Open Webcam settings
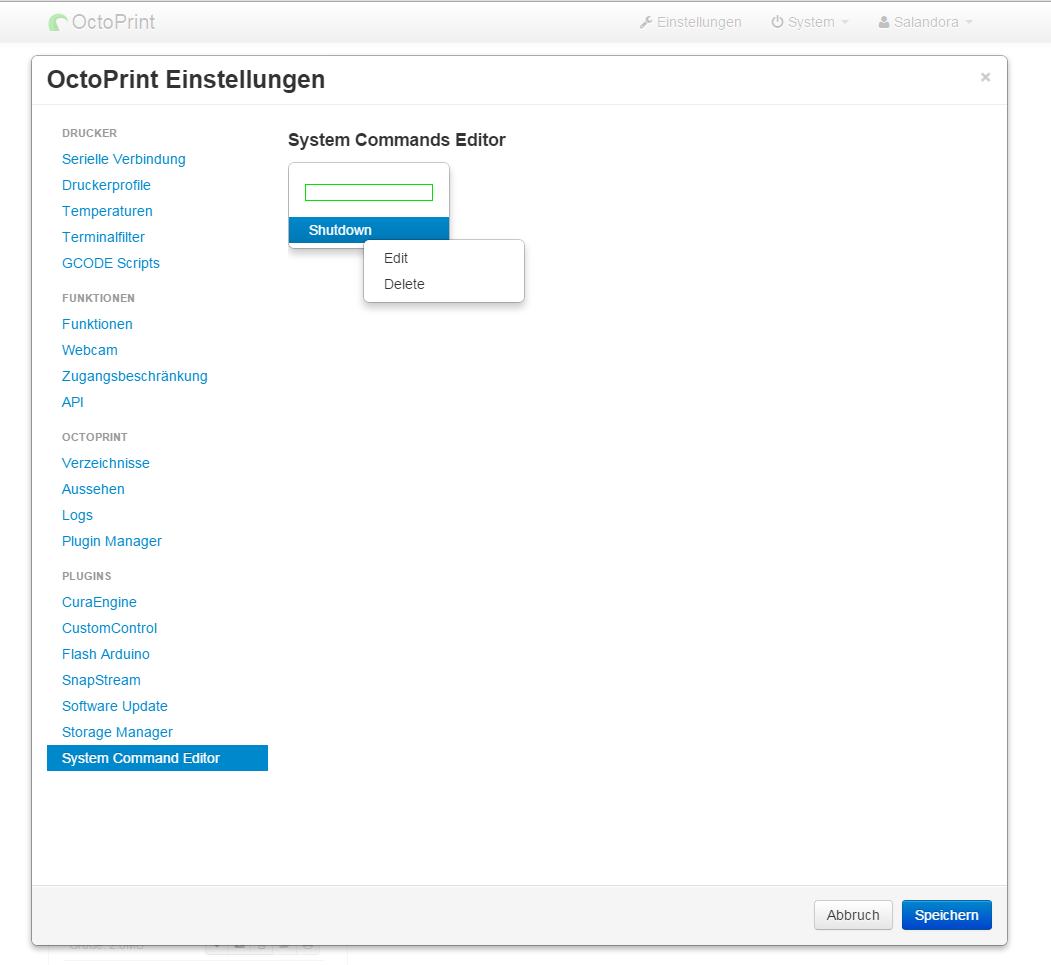1051x965 pixels. coord(90,350)
